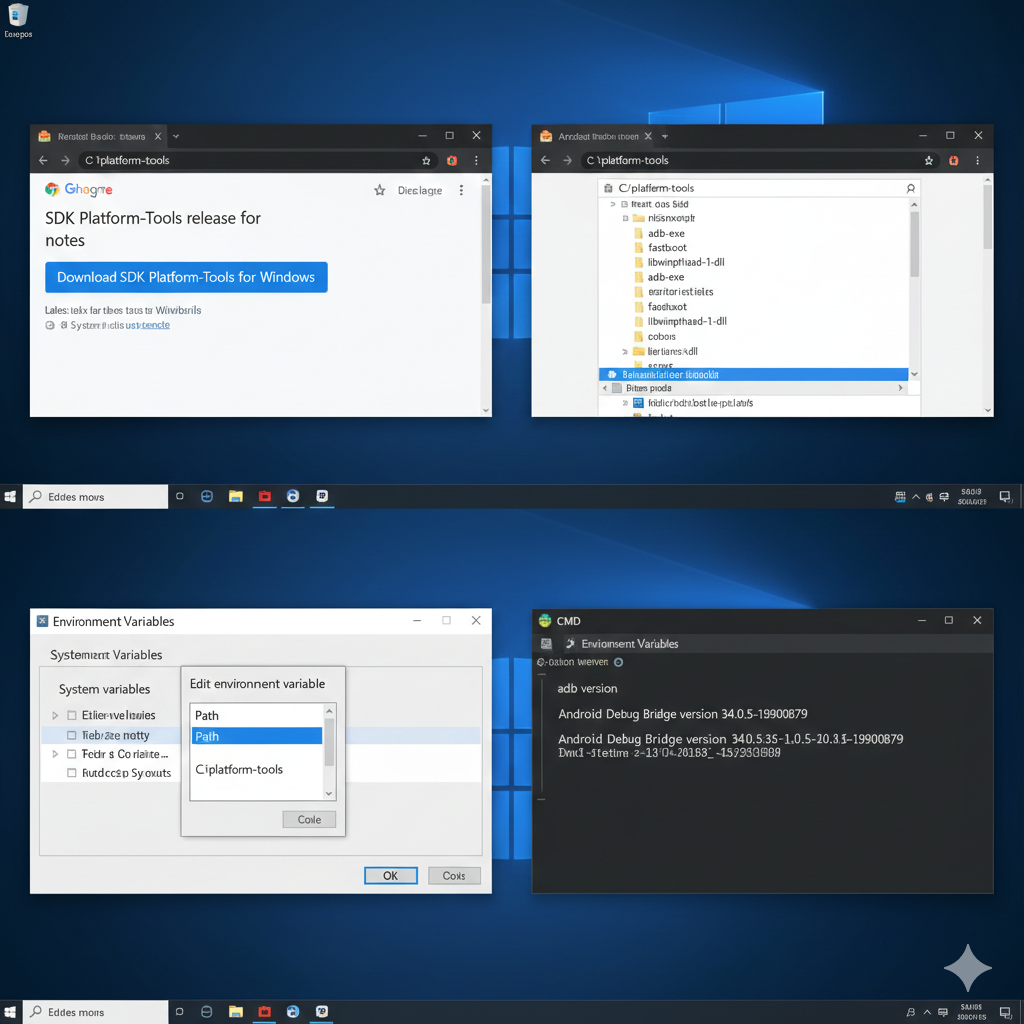Expand the Fedr s Co riaite row
The image size is (1024, 1024).
(x=55, y=754)
